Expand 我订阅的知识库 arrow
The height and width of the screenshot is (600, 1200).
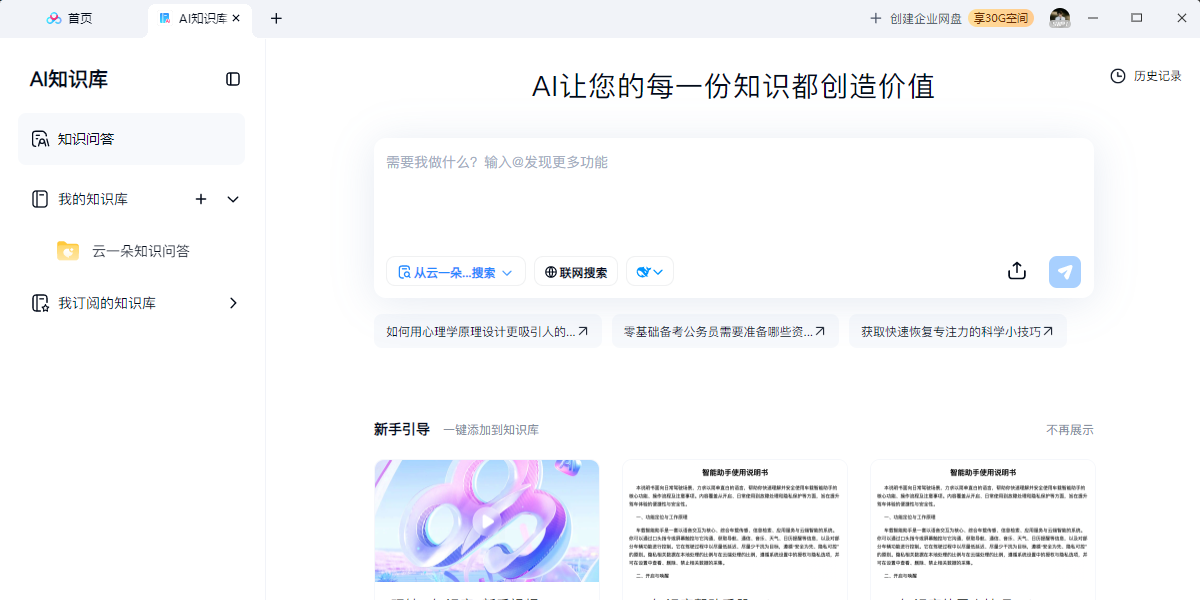click(233, 303)
